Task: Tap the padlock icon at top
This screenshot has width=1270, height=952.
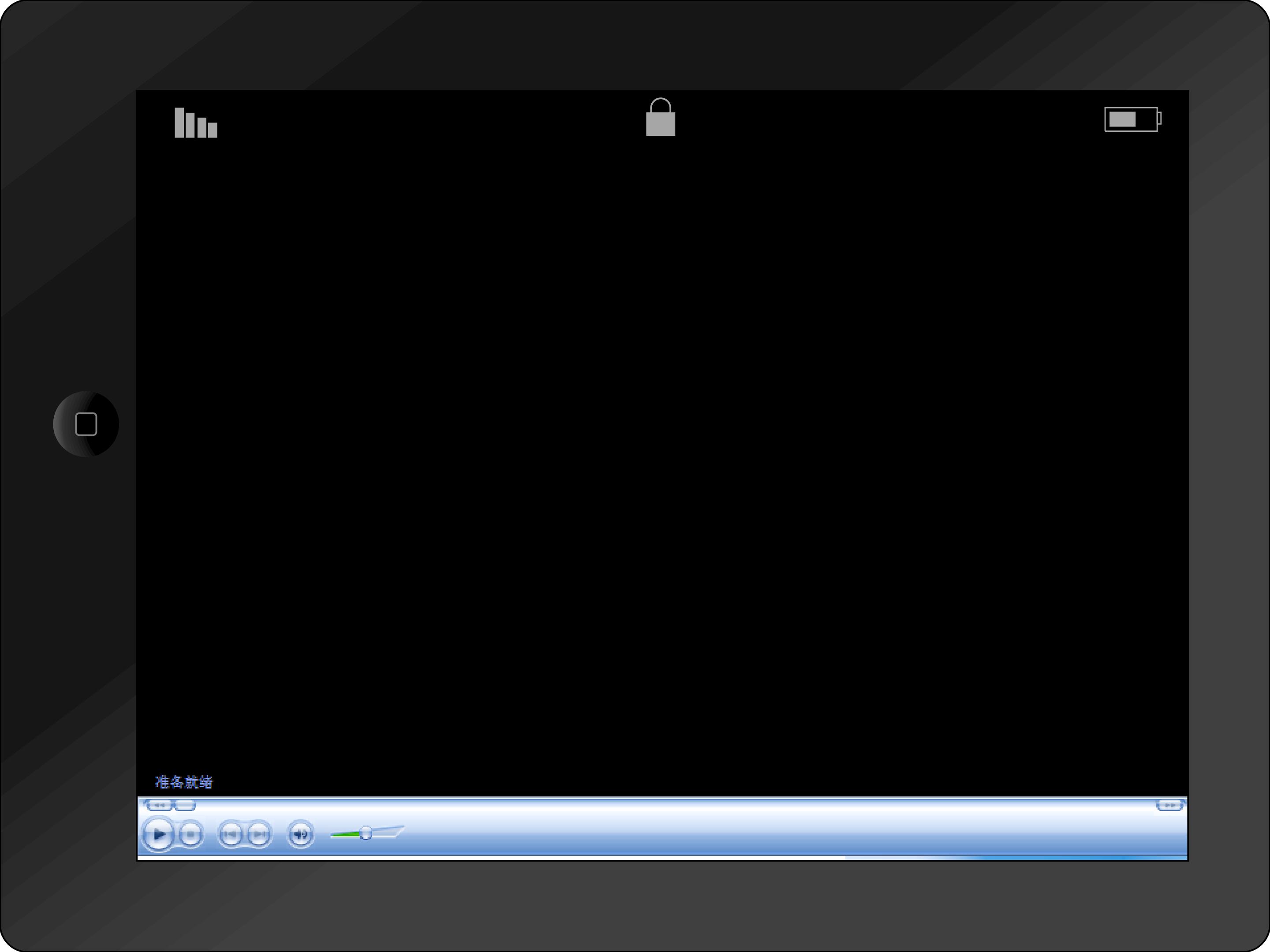Action: pyautogui.click(x=660, y=118)
